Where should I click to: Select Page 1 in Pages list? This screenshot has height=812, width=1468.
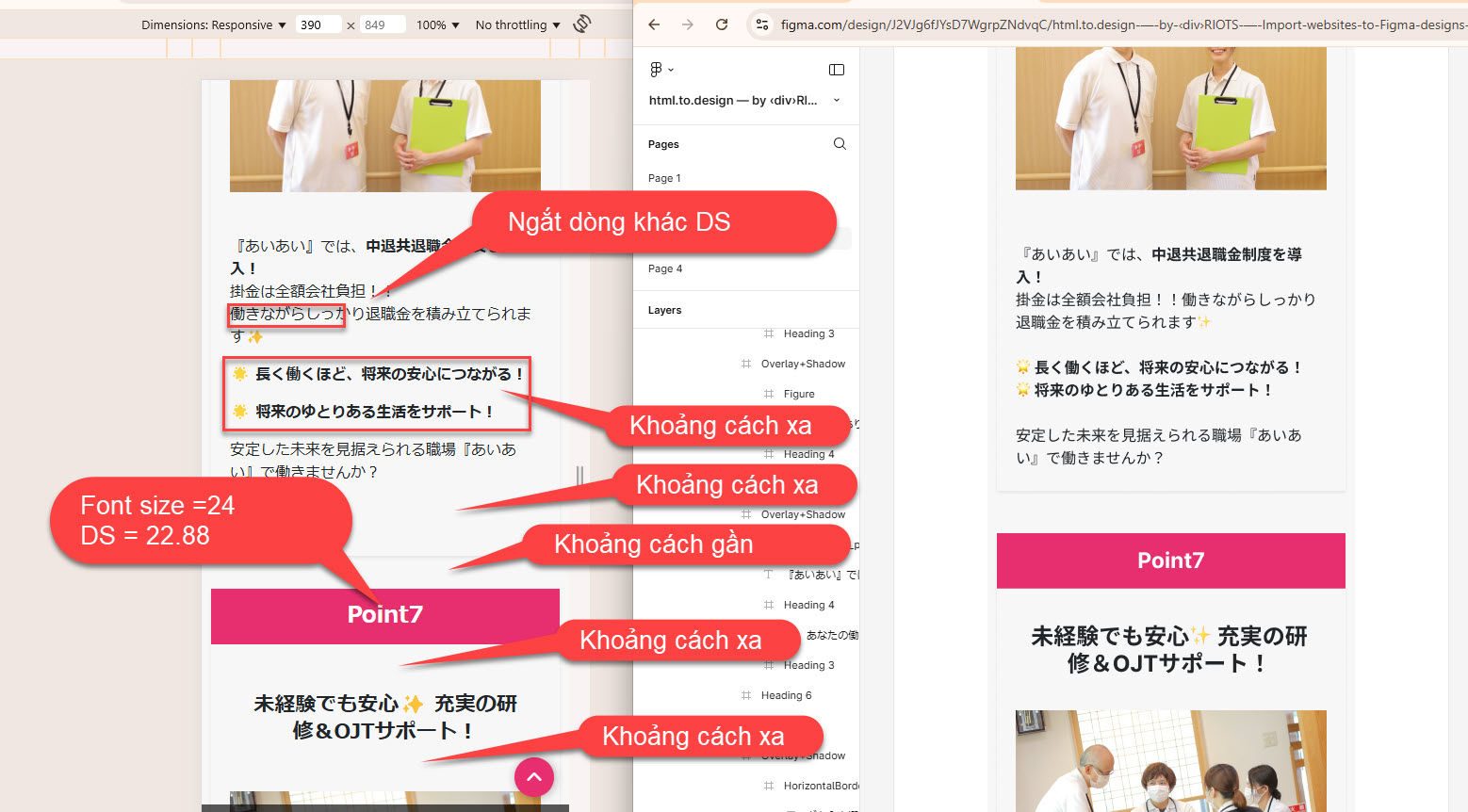tap(664, 178)
